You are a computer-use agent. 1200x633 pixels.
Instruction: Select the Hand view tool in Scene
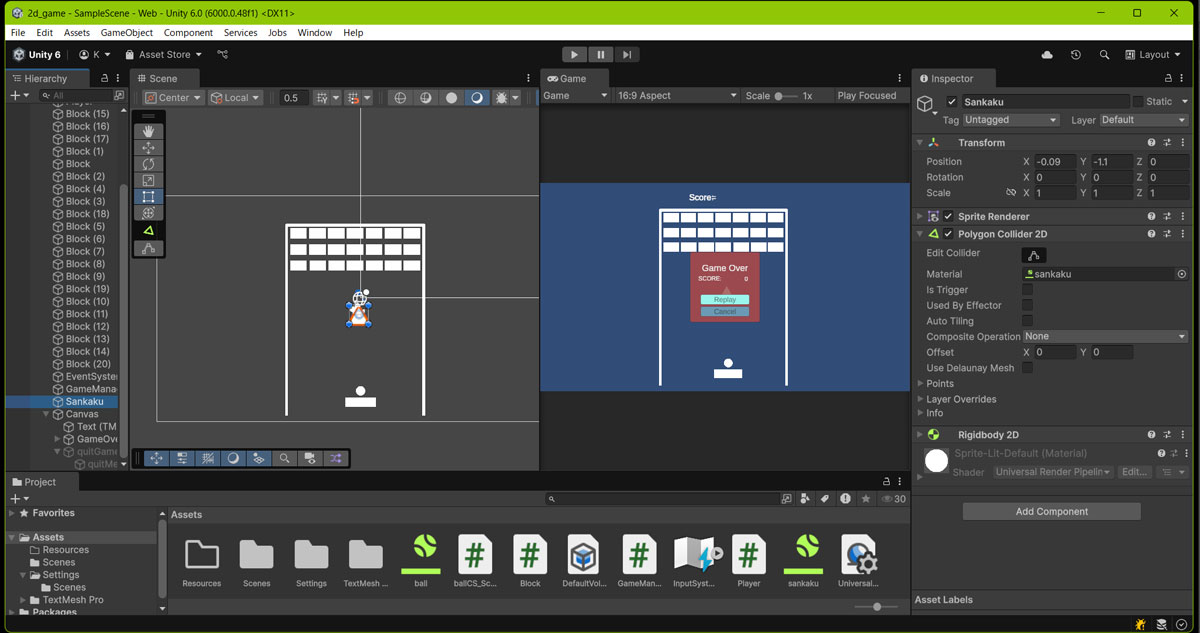pos(149,131)
